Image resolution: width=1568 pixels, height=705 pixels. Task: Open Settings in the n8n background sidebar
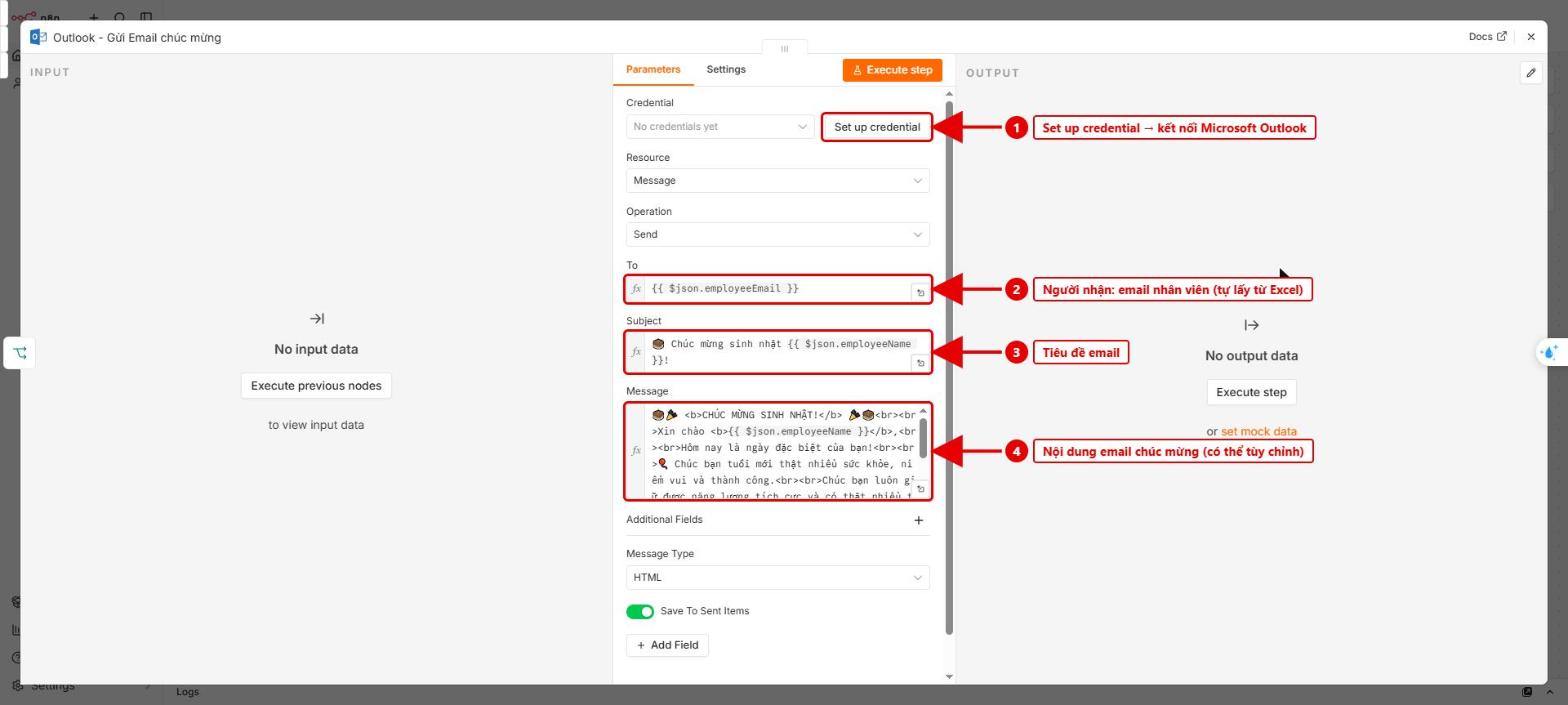point(52,687)
